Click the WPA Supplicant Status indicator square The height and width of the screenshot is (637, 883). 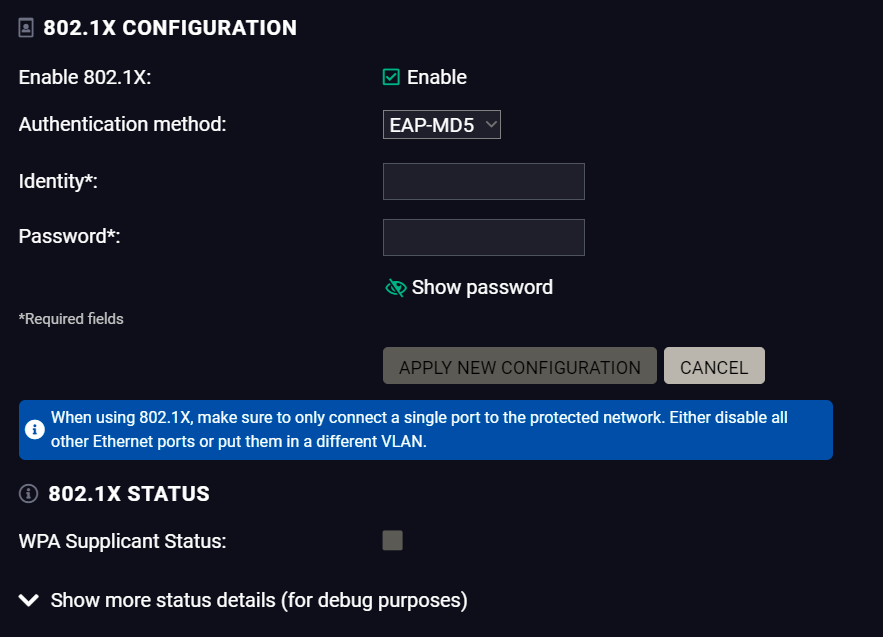pos(393,540)
